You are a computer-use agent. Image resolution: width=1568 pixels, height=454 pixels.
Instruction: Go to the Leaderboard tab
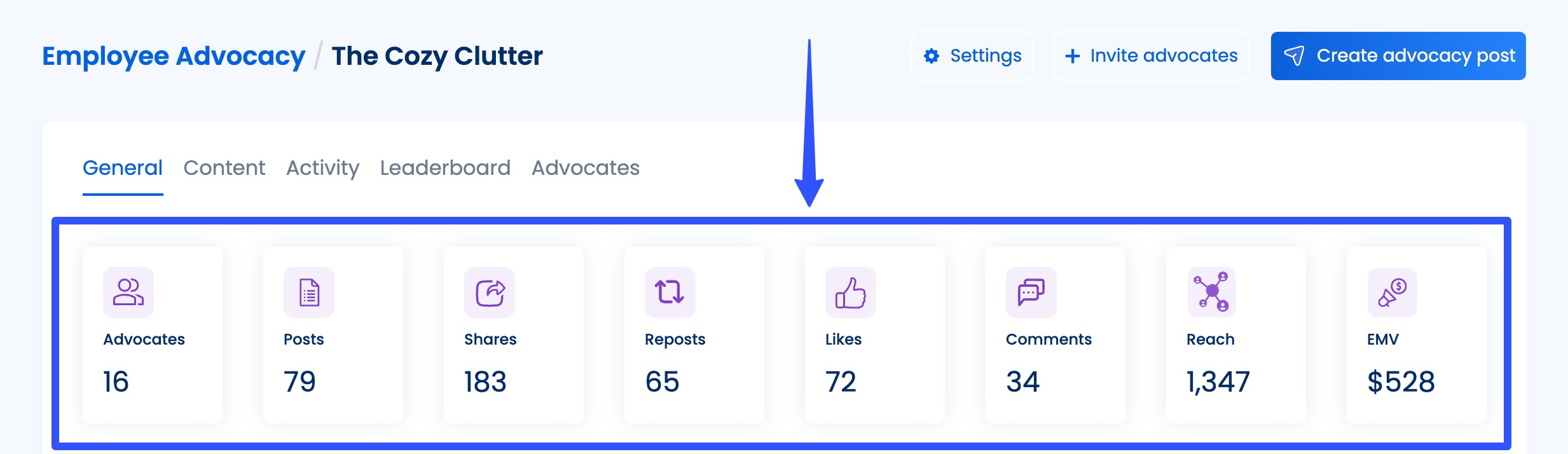coord(445,168)
